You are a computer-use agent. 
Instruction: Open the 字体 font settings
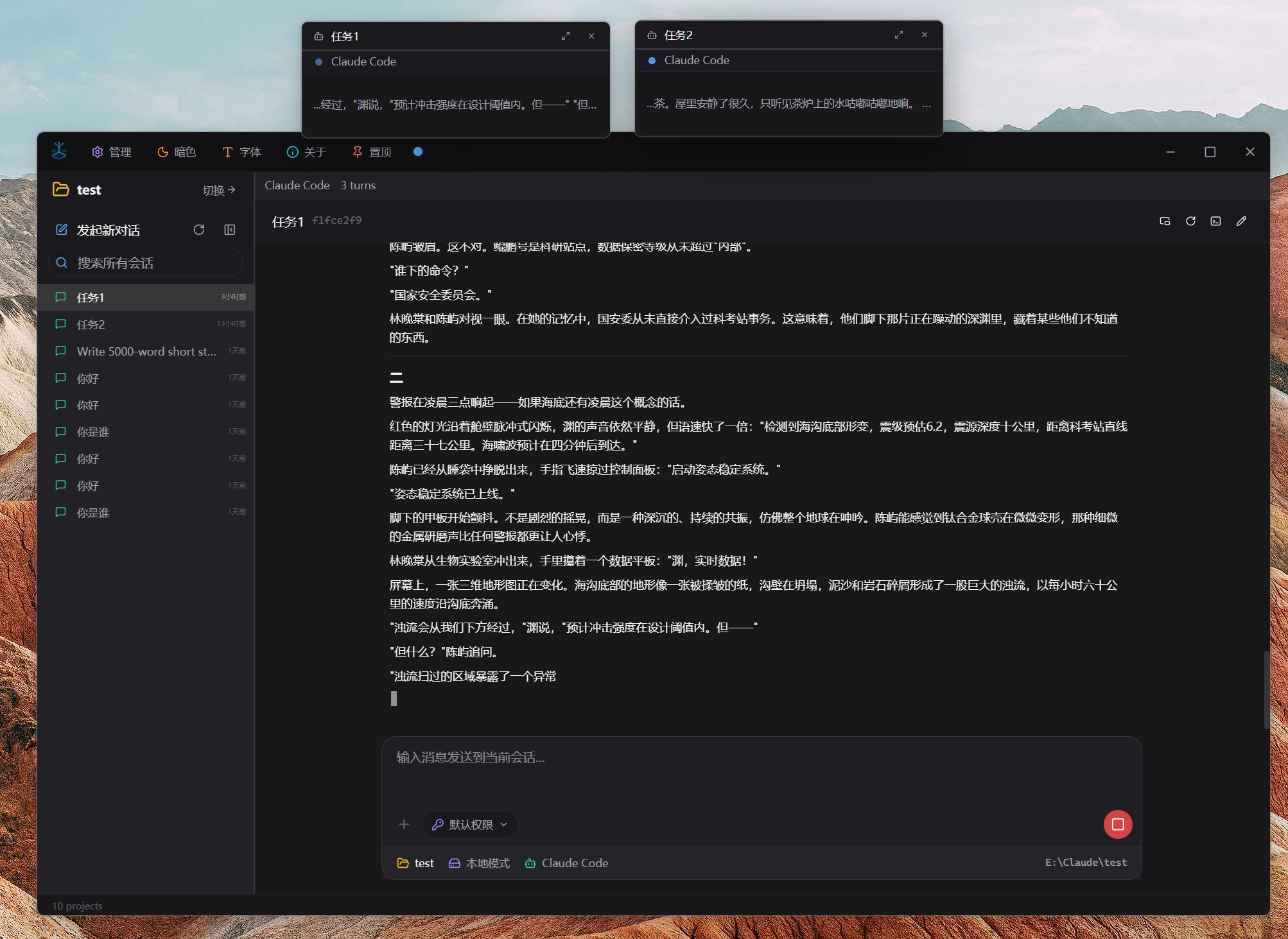(x=241, y=152)
